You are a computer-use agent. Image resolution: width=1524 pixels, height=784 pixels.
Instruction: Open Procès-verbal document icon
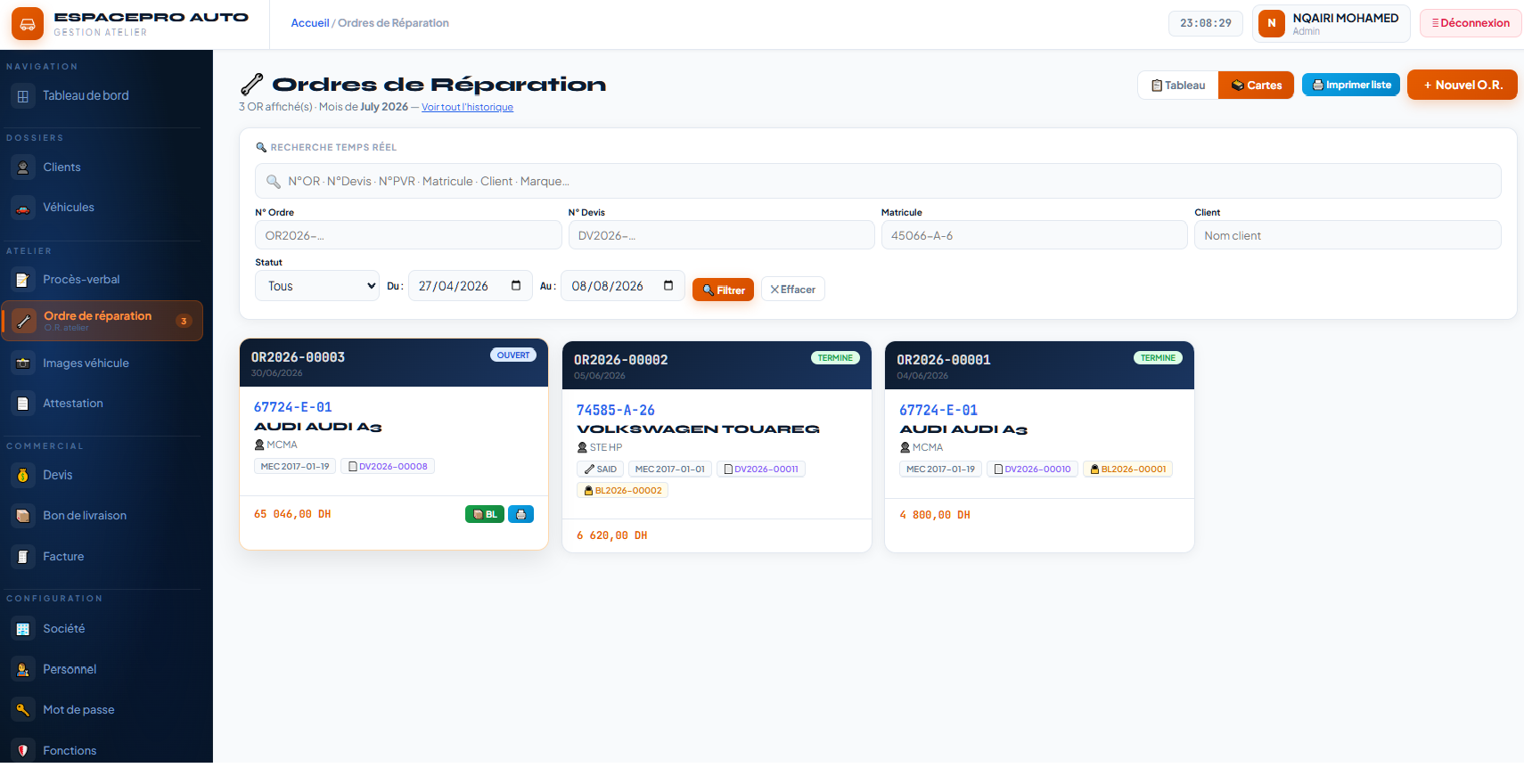tap(23, 280)
